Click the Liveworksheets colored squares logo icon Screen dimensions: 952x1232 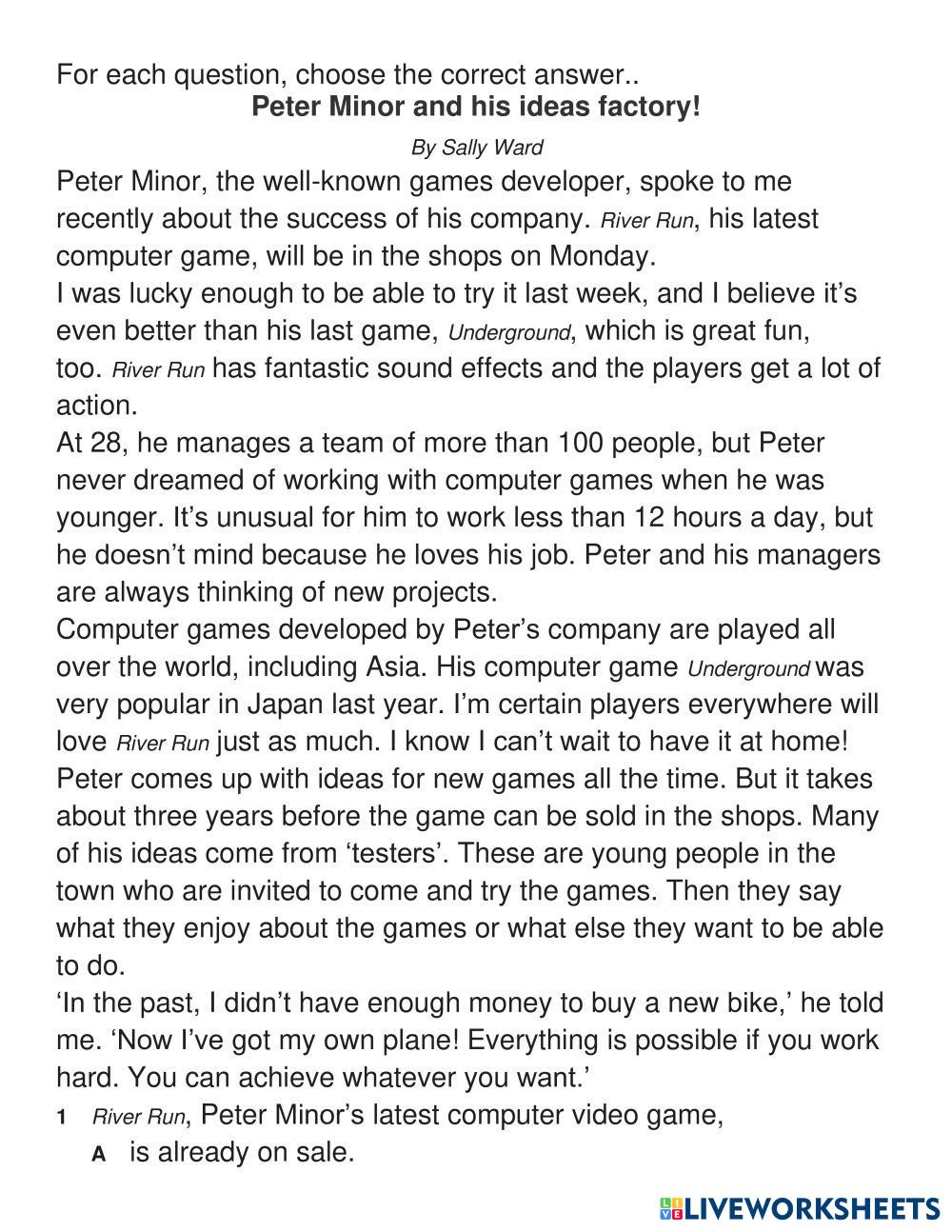670,1209
